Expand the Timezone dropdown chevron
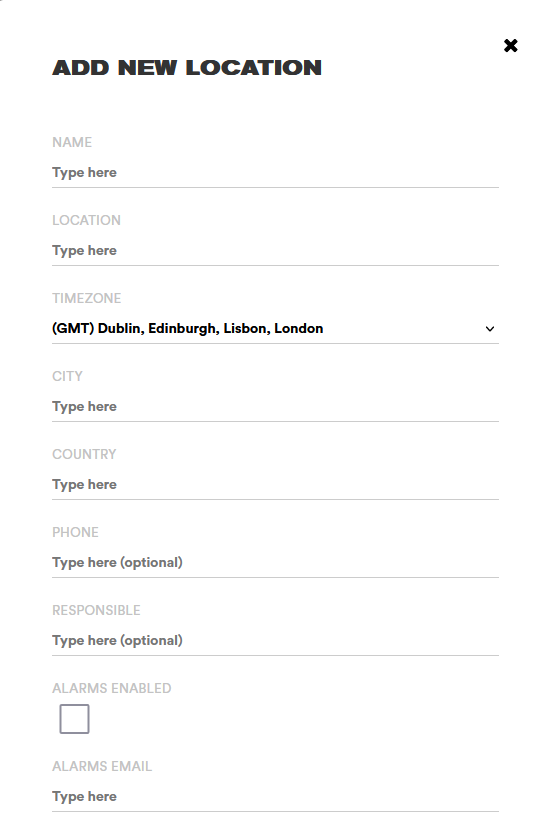The height and width of the screenshot is (827, 534). click(x=490, y=329)
